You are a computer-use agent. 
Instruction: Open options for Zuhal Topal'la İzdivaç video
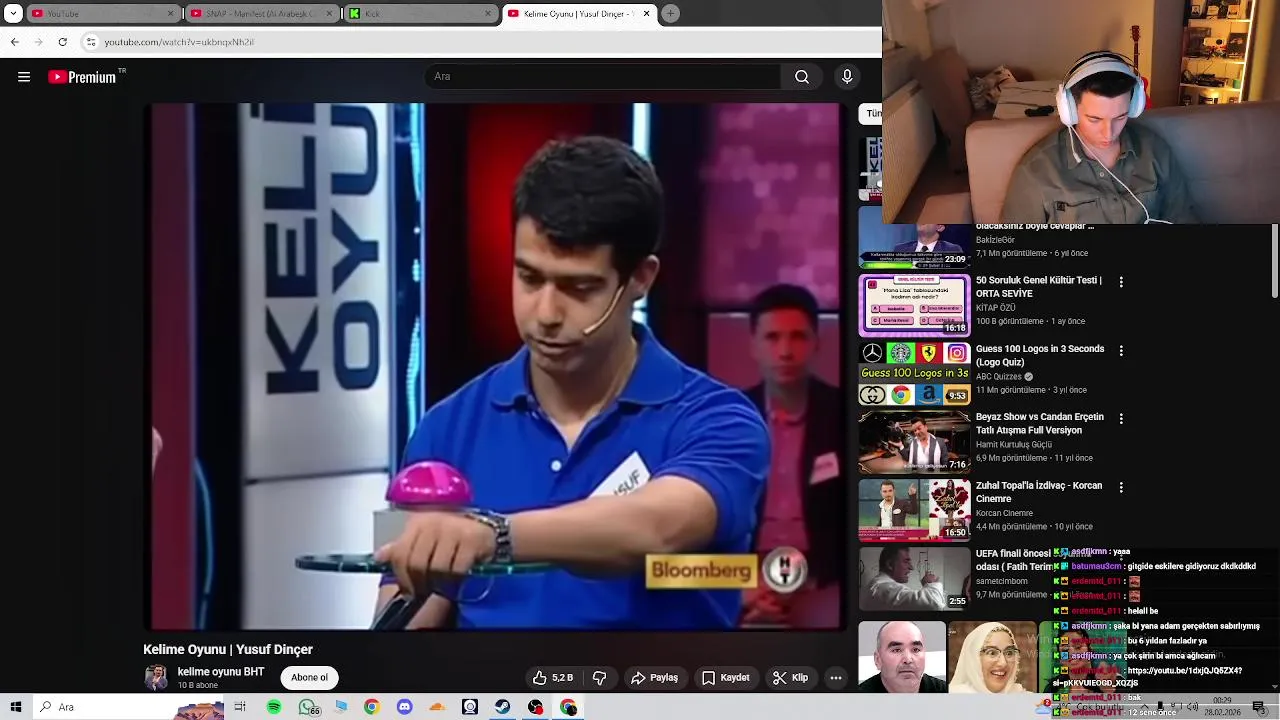[x=1121, y=488]
